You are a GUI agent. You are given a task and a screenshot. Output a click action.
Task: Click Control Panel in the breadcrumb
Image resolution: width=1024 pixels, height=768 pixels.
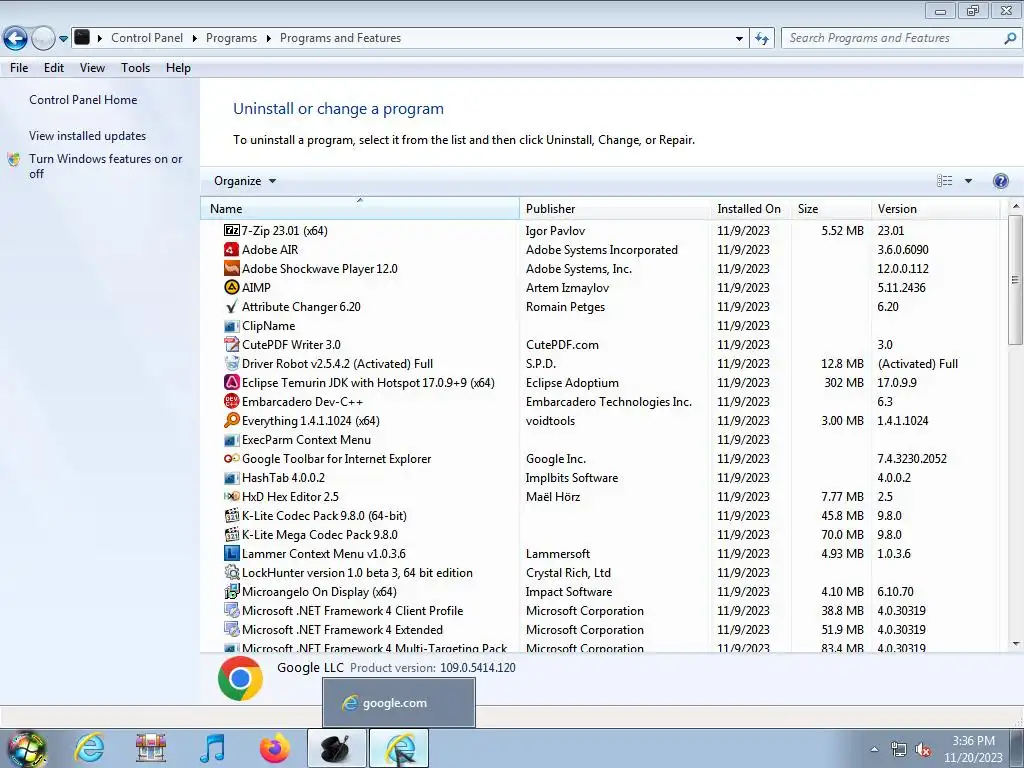point(147,38)
